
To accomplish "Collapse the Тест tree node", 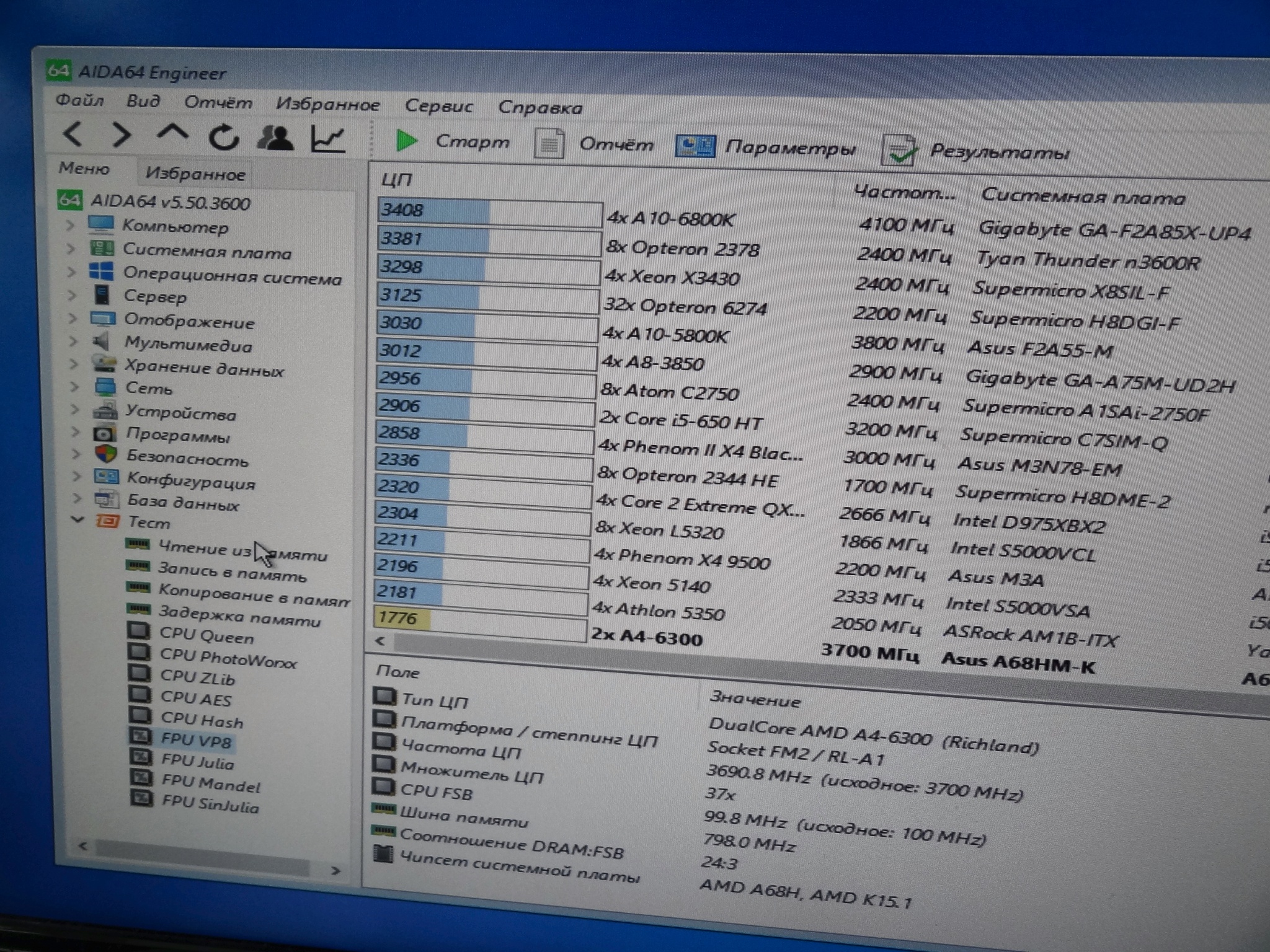I will point(78,519).
